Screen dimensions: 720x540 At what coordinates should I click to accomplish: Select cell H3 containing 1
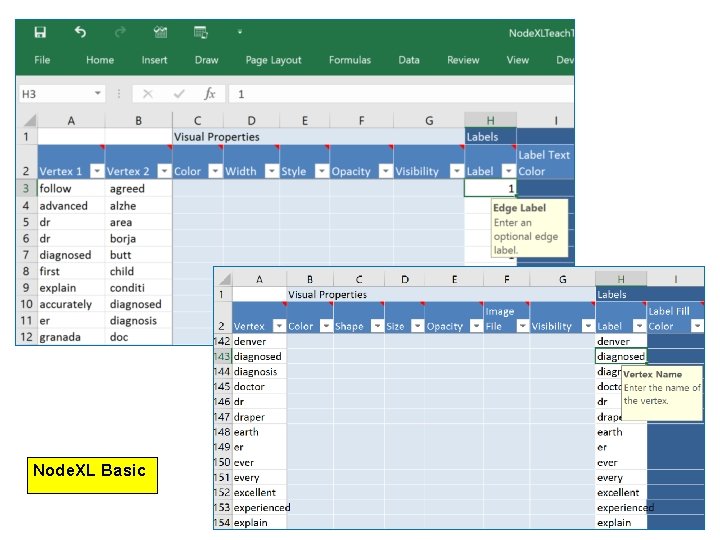[x=490, y=188]
